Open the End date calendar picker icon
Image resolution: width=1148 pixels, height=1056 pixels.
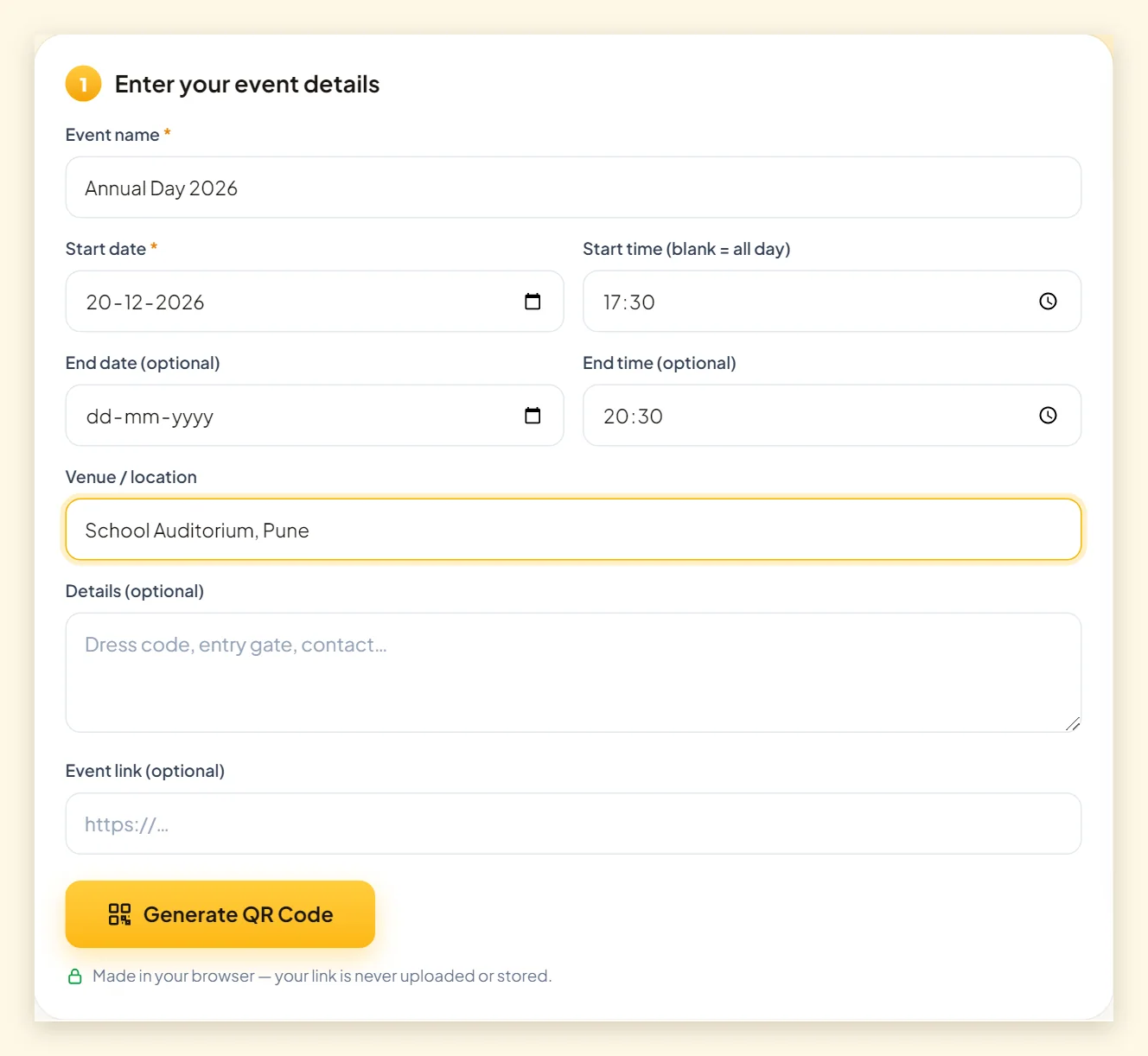pyautogui.click(x=533, y=416)
